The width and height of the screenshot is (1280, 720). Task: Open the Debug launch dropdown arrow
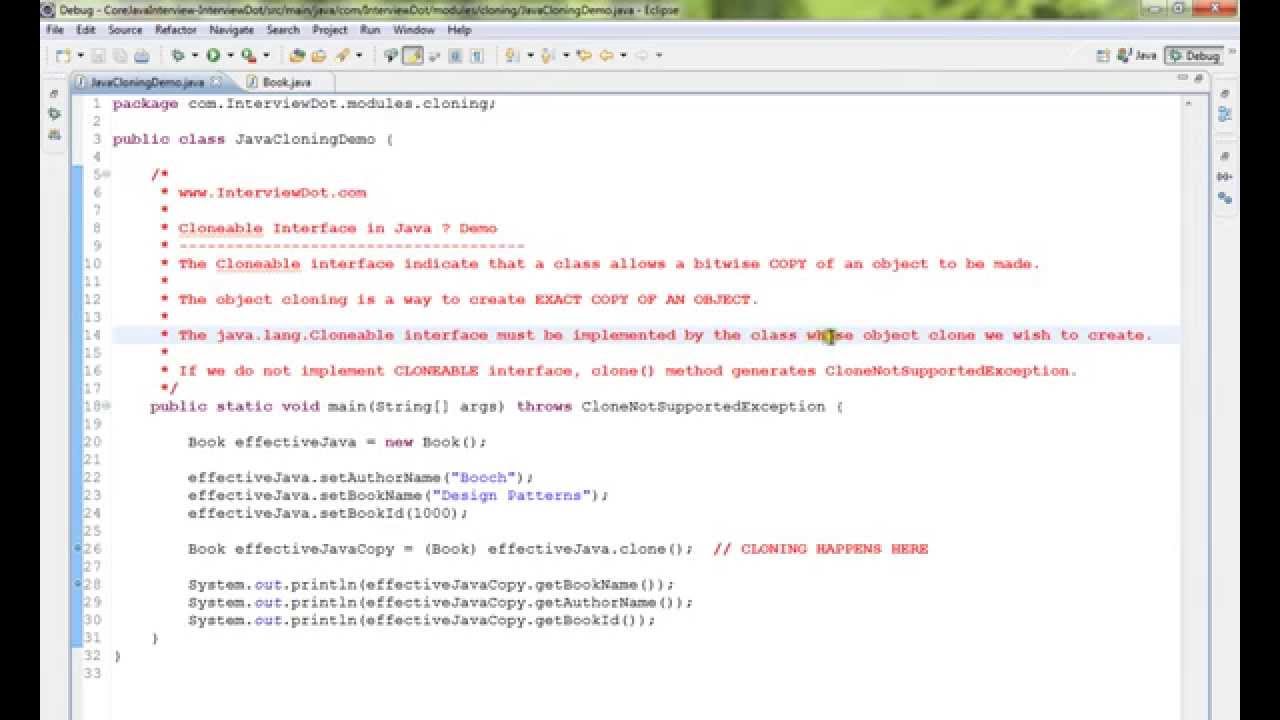(194, 56)
